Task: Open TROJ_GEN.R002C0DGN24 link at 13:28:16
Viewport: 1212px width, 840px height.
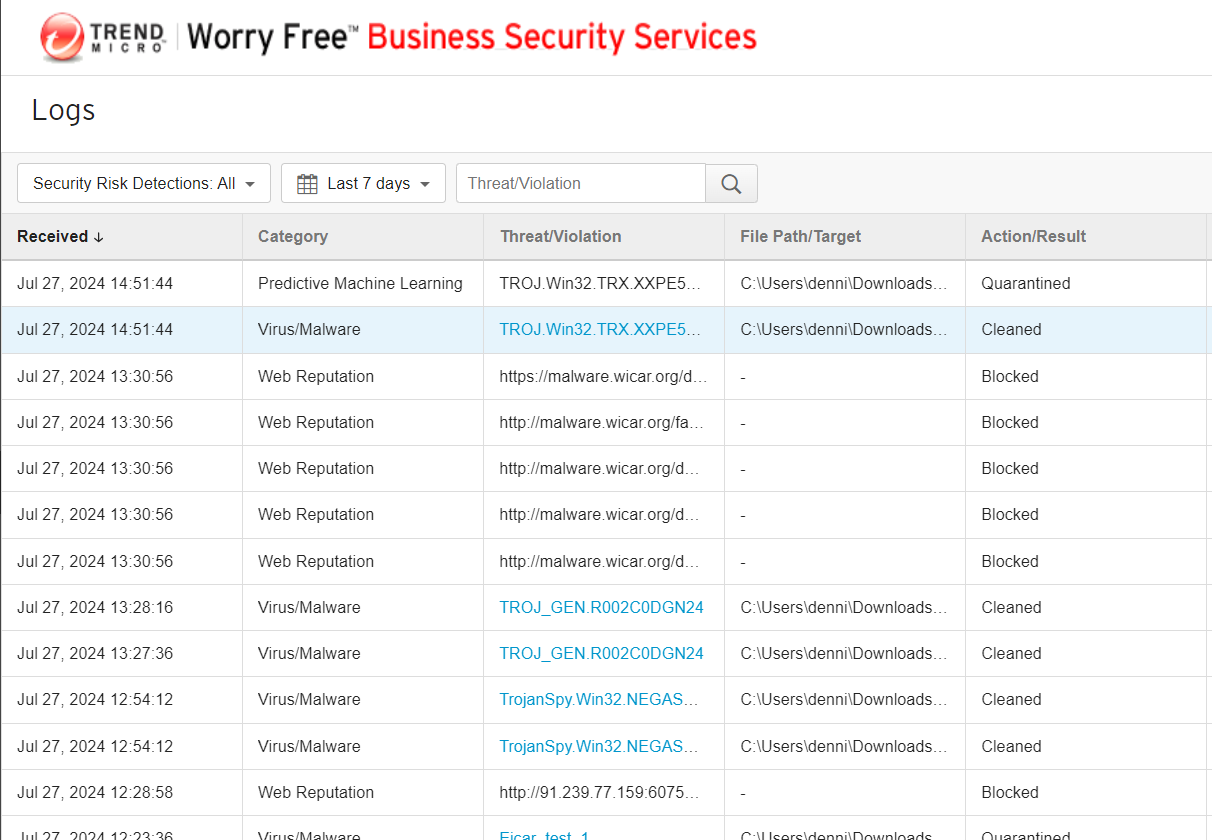Action: (601, 608)
